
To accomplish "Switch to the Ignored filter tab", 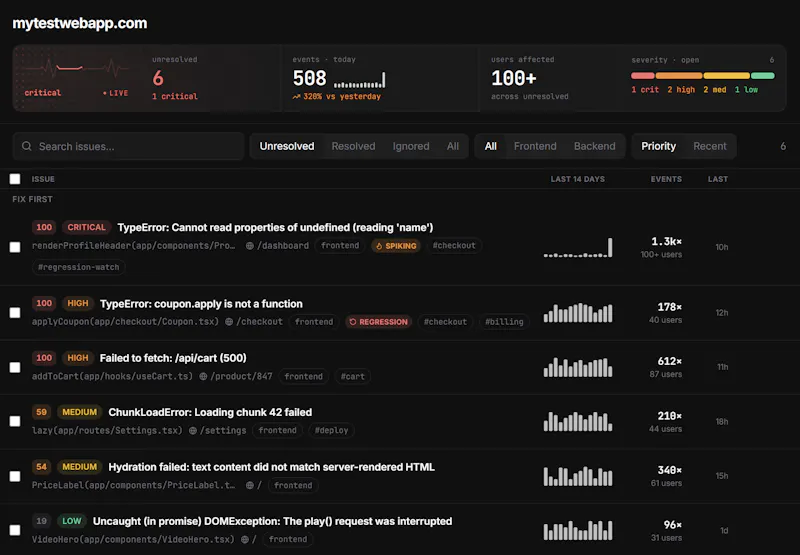I will [x=411, y=146].
